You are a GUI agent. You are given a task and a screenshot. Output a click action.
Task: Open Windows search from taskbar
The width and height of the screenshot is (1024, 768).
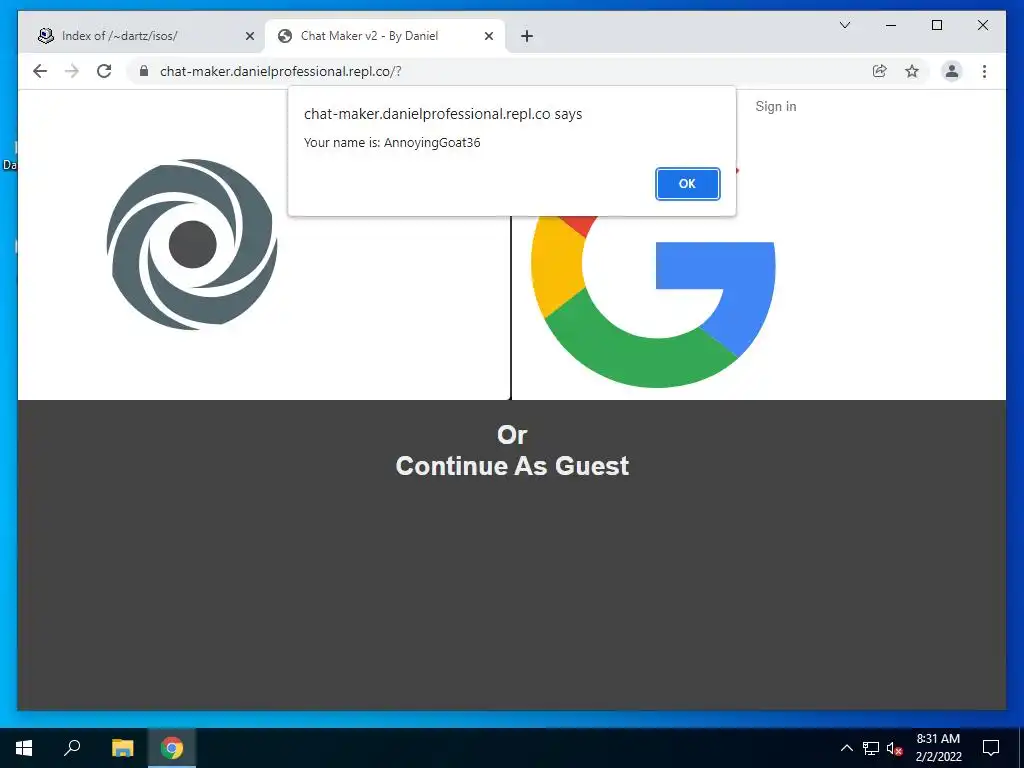click(x=72, y=748)
